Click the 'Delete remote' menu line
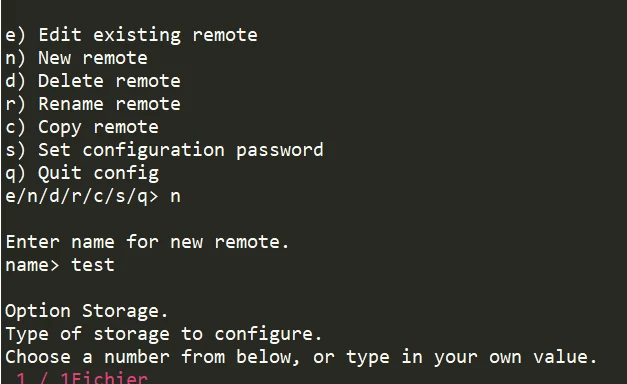The width and height of the screenshot is (627, 384). 93,81
